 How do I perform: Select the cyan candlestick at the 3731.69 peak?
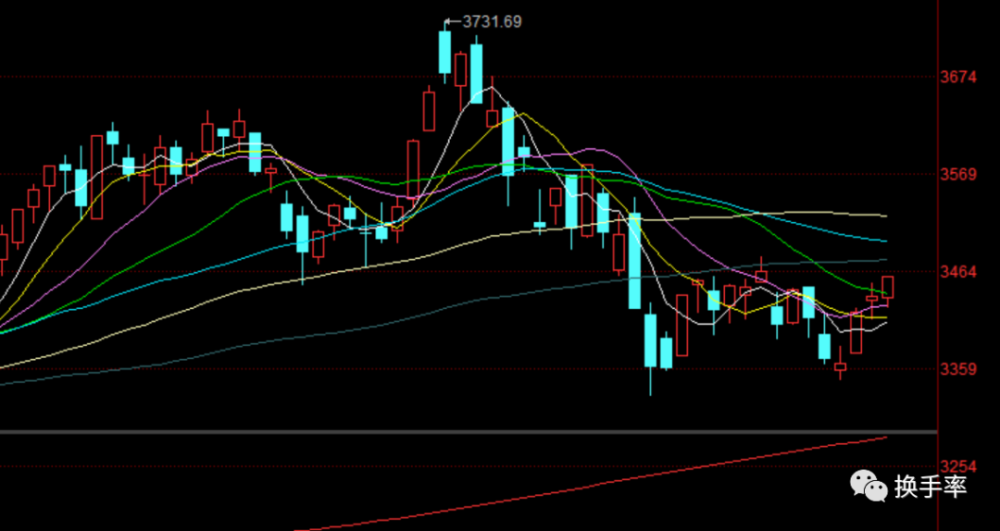tap(444, 52)
